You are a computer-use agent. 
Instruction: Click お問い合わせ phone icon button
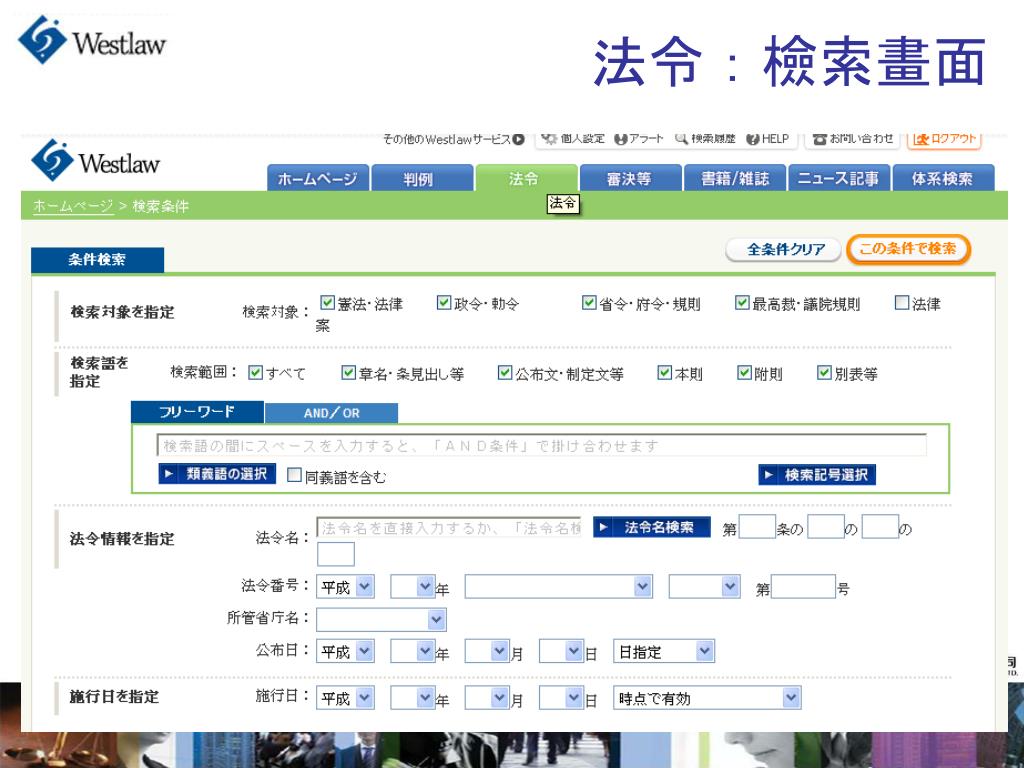pos(852,138)
